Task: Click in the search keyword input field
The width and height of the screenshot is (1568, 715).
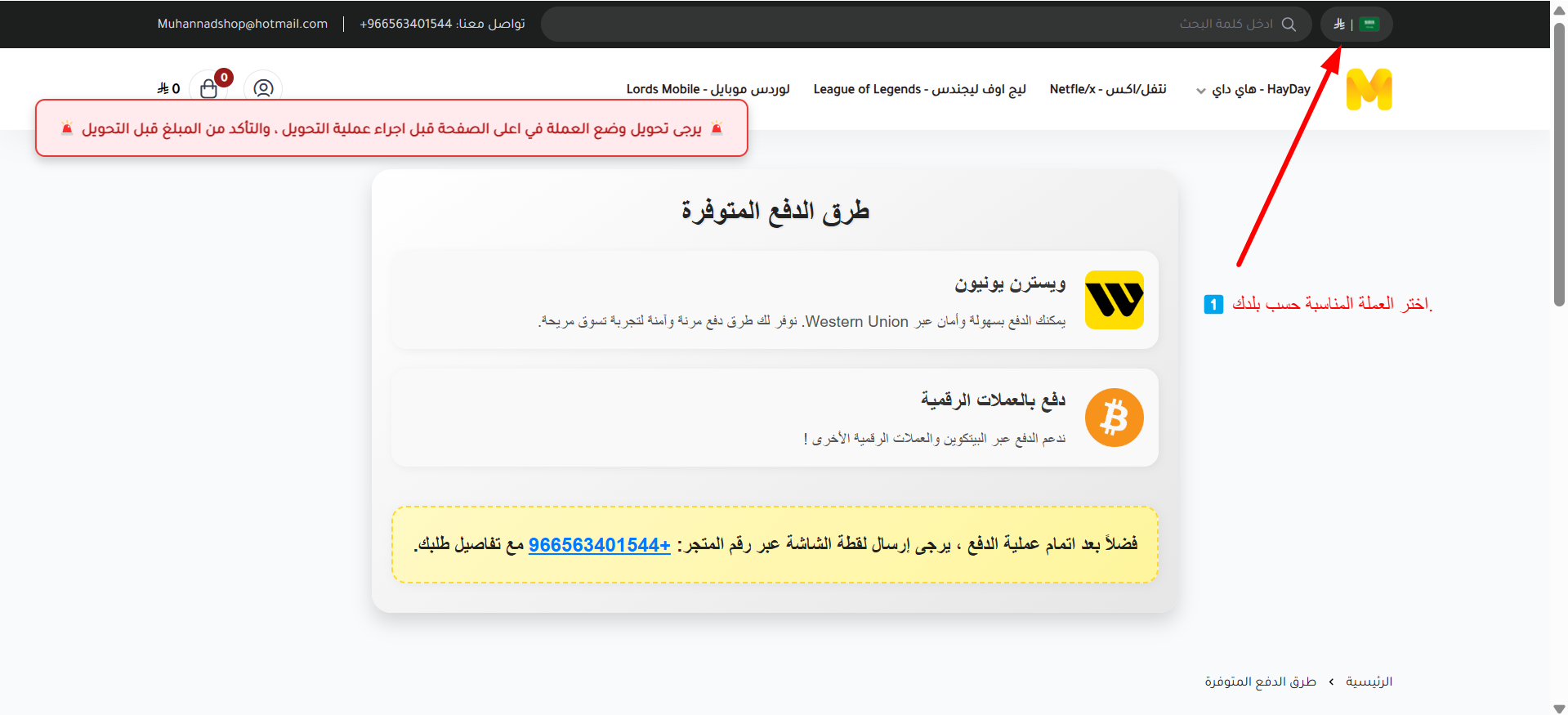Action: click(x=899, y=25)
